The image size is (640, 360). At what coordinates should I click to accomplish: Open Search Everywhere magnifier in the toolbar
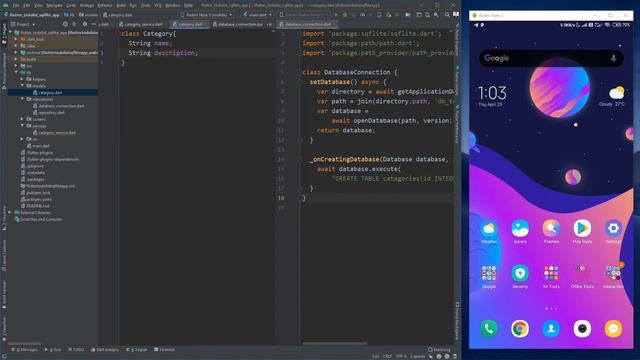(x=447, y=15)
